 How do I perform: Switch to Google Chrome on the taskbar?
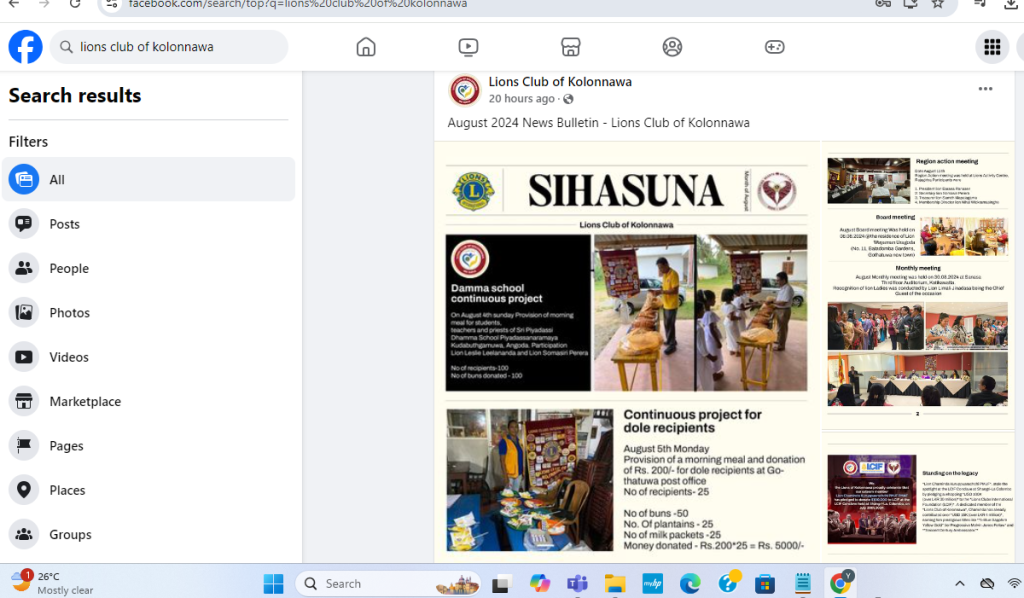[x=840, y=584]
